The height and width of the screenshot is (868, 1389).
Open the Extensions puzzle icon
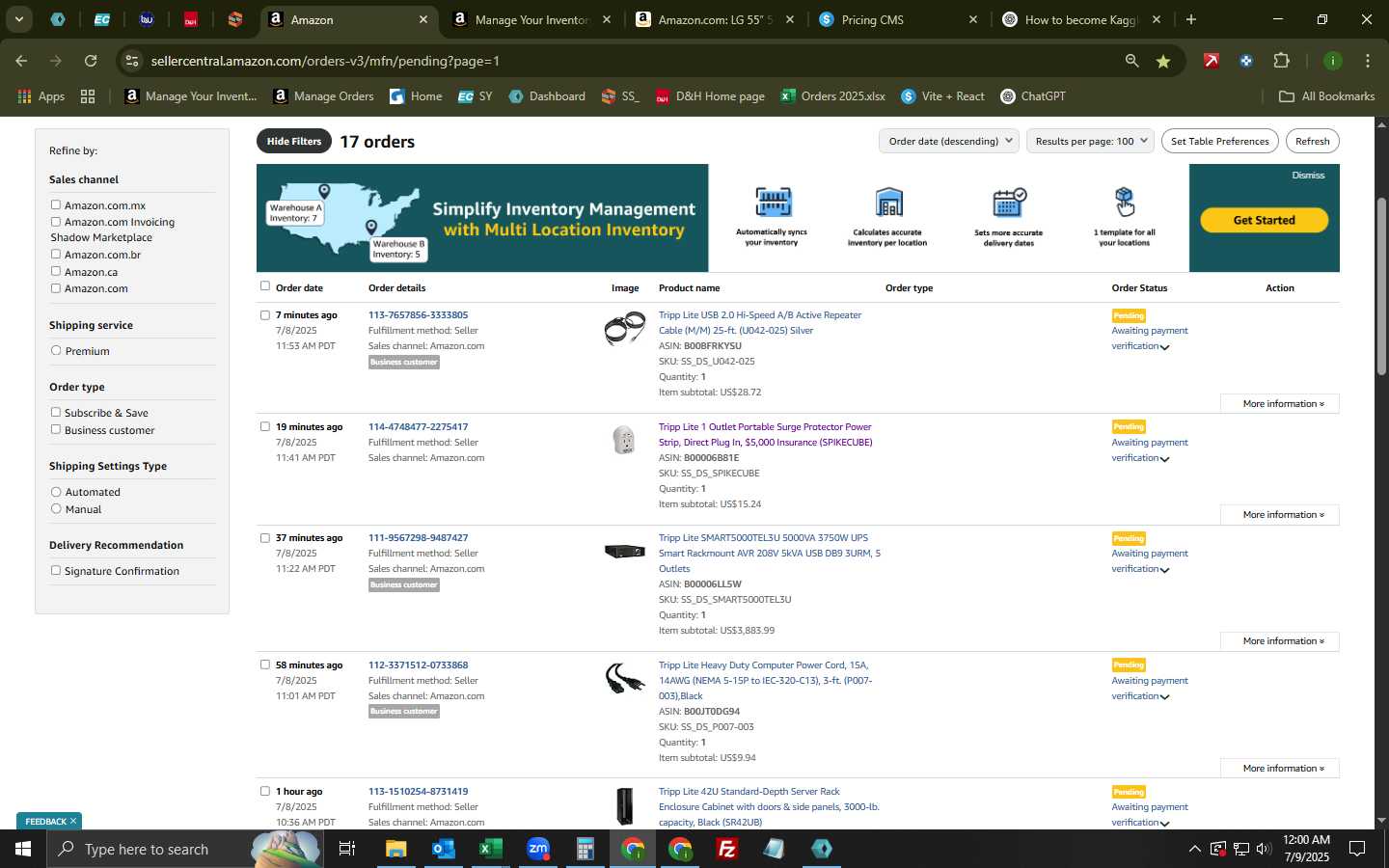[1281, 61]
